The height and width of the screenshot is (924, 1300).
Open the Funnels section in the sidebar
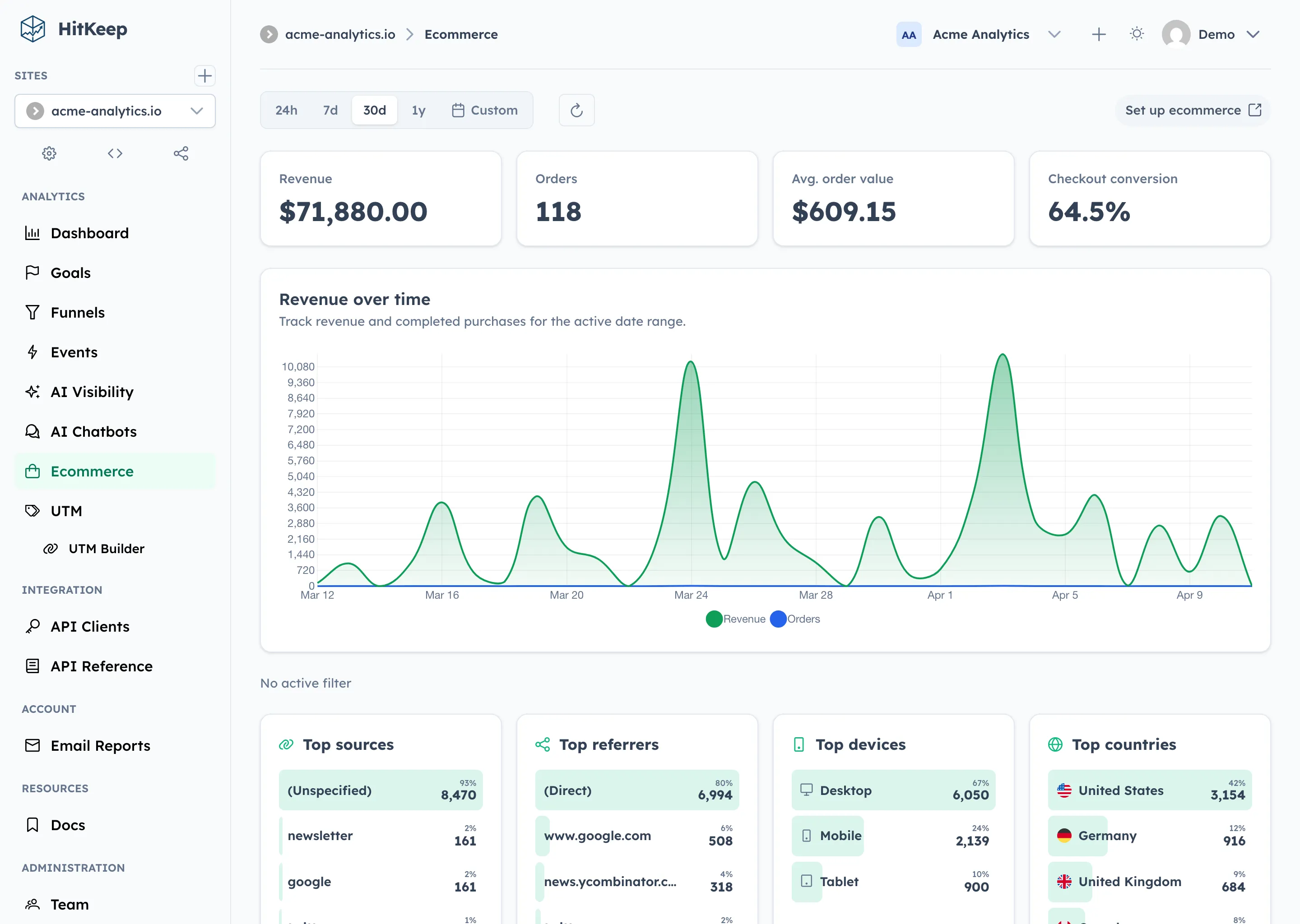[77, 312]
